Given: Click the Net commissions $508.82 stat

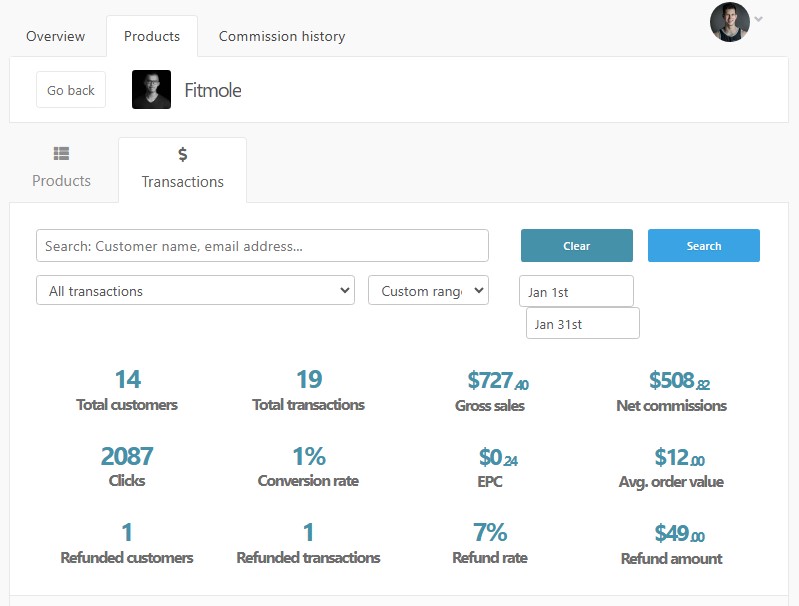Looking at the screenshot, I should (671, 391).
